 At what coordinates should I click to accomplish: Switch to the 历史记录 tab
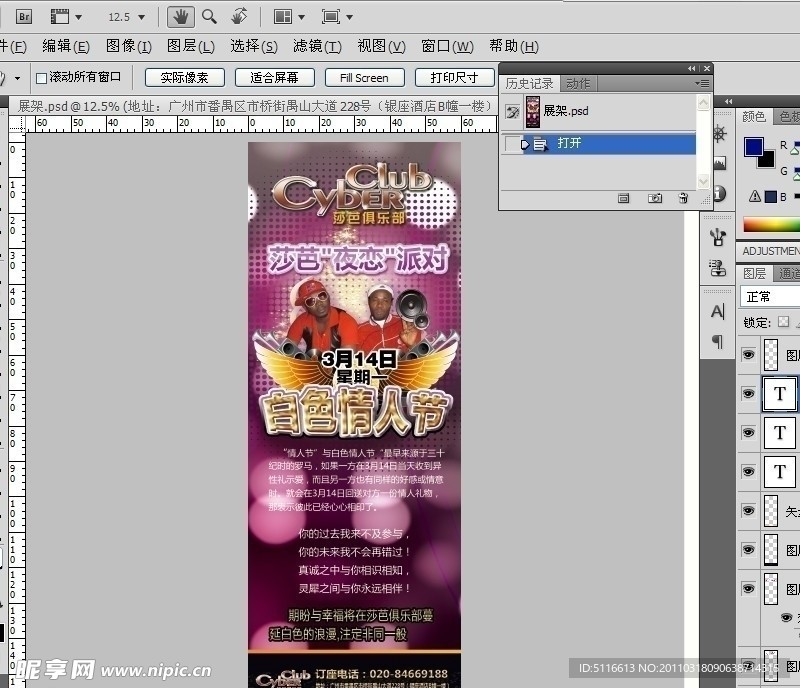(530, 83)
